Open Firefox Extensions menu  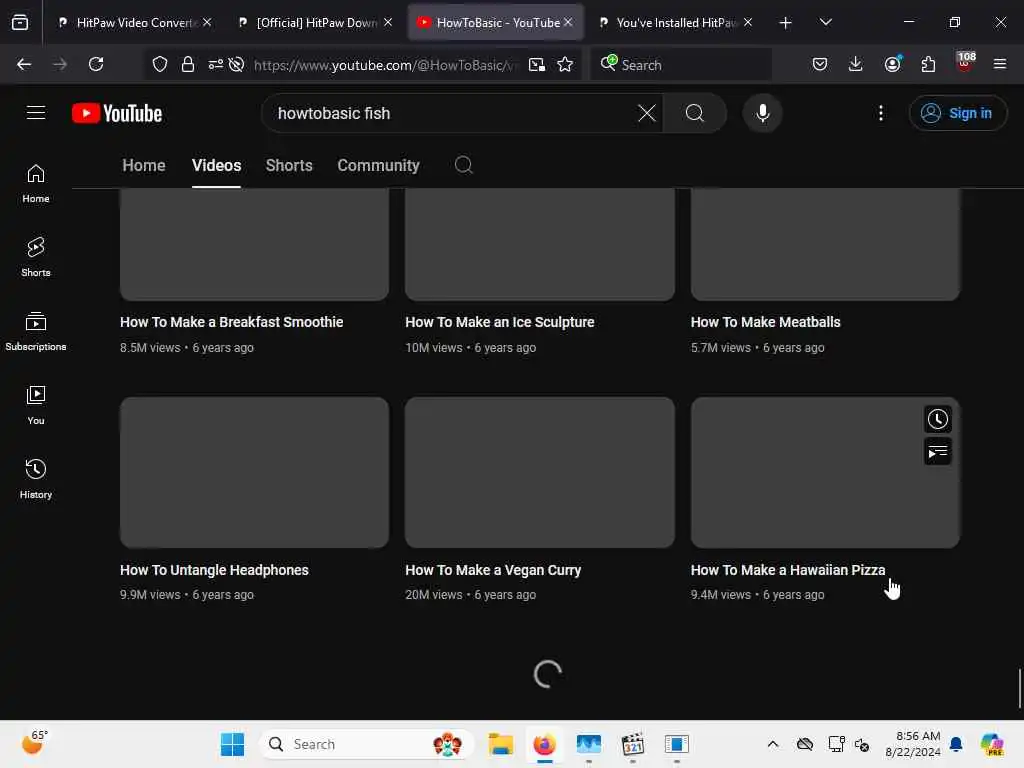pos(928,64)
